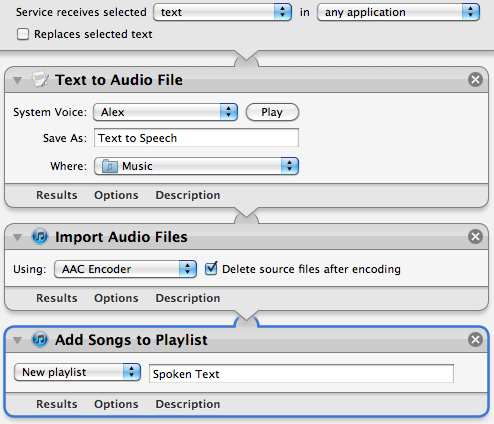494x424 pixels.
Task: Click Play to preview the system voice
Action: tap(272, 112)
